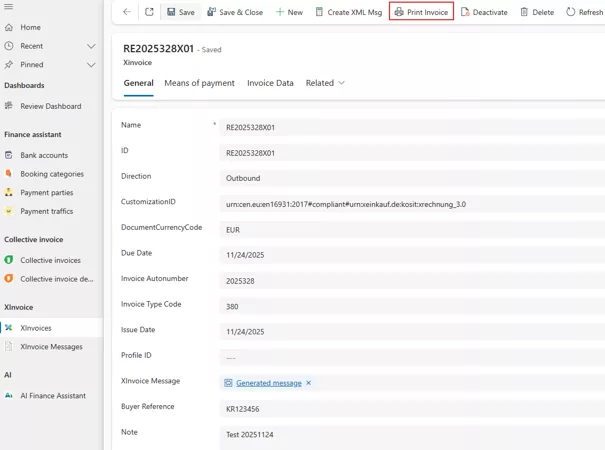Viewport: 605px width, 450px height.
Task: Click the Deactivate document icon
Action: coord(465,12)
